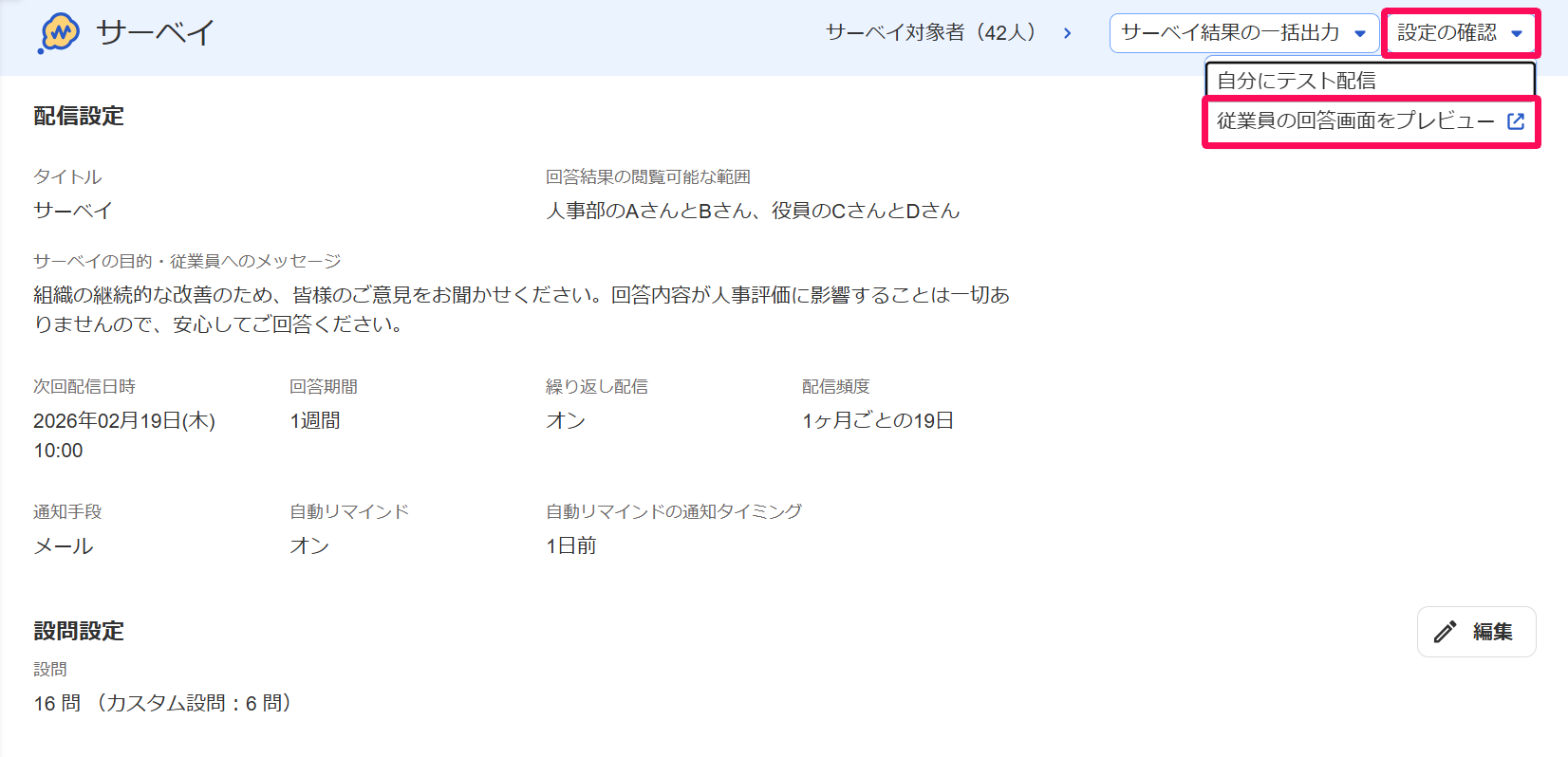This screenshot has height=757, width=1568.
Task: Click the 編集 button for 設問設定
Action: [x=1476, y=632]
